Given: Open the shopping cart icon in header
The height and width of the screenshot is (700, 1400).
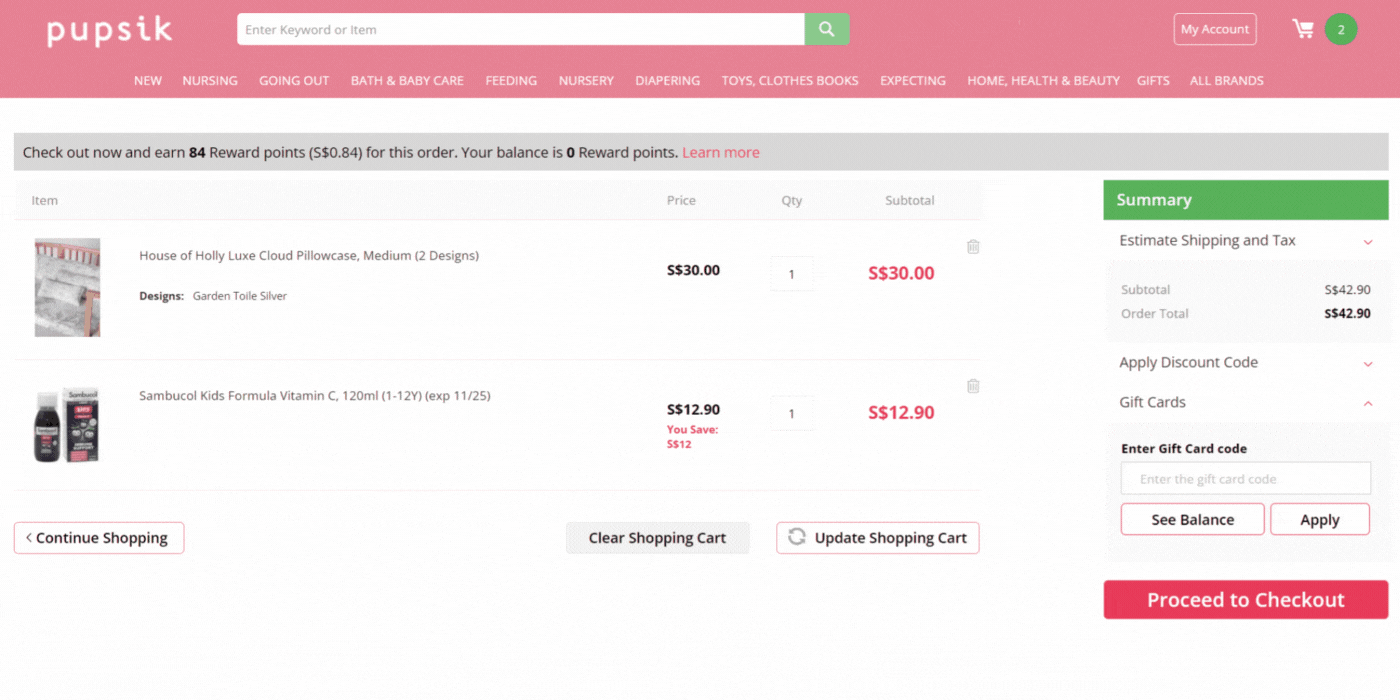Looking at the screenshot, I should [x=1303, y=29].
